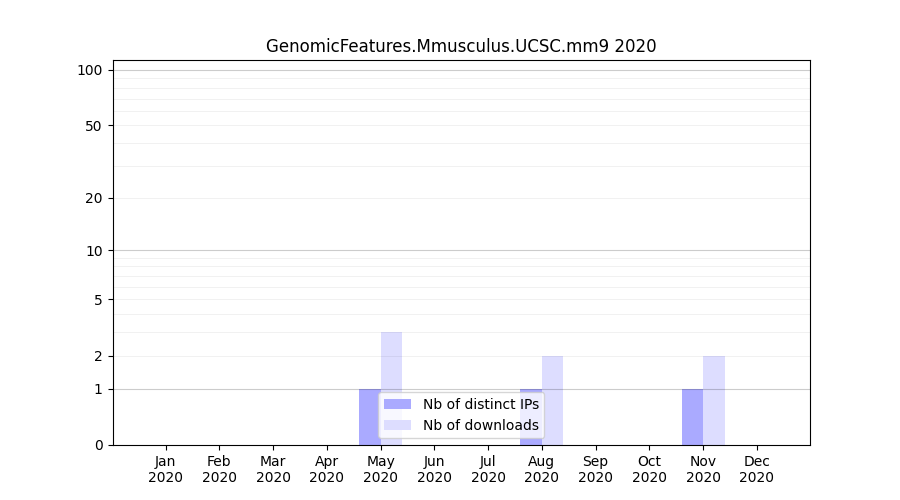Click the Dec 2020 x-axis label
The height and width of the screenshot is (500, 900).
(757, 469)
